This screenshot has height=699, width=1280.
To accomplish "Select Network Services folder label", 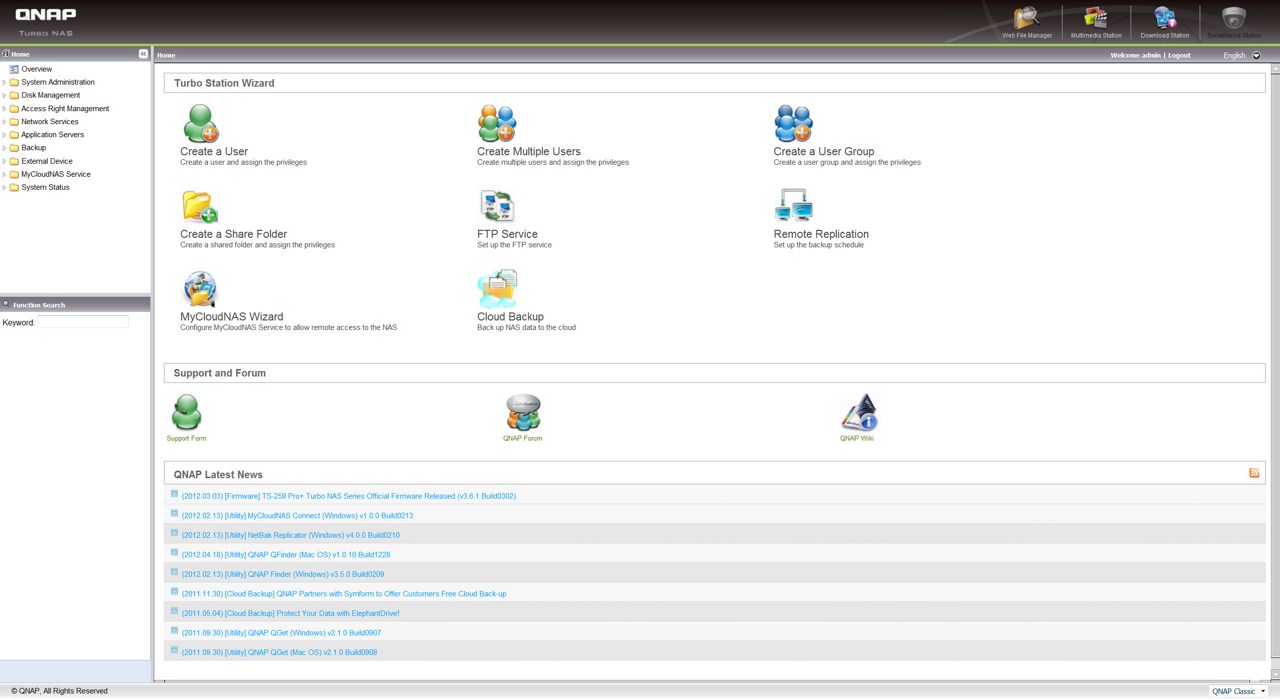I will 50,121.
